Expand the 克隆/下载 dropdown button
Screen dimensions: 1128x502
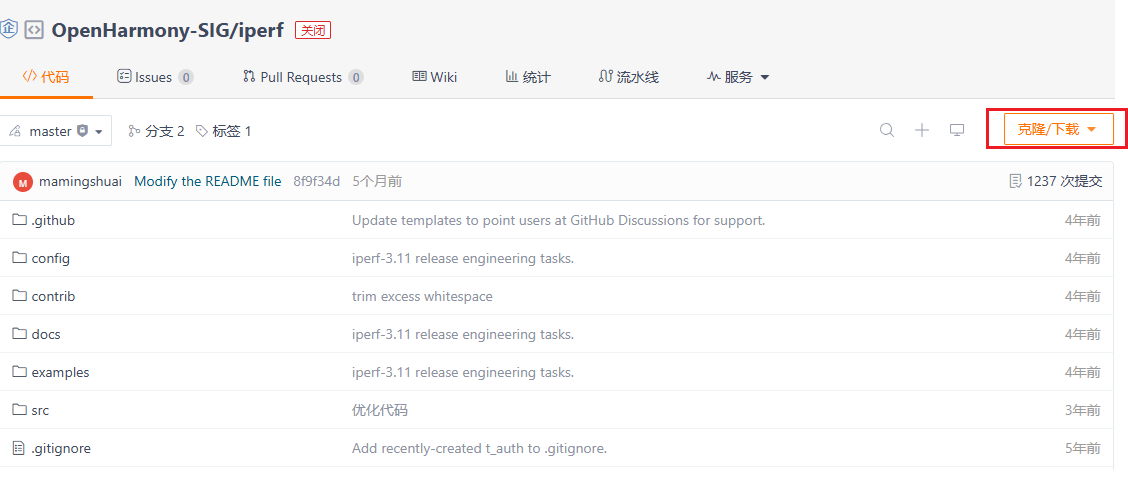click(1059, 129)
